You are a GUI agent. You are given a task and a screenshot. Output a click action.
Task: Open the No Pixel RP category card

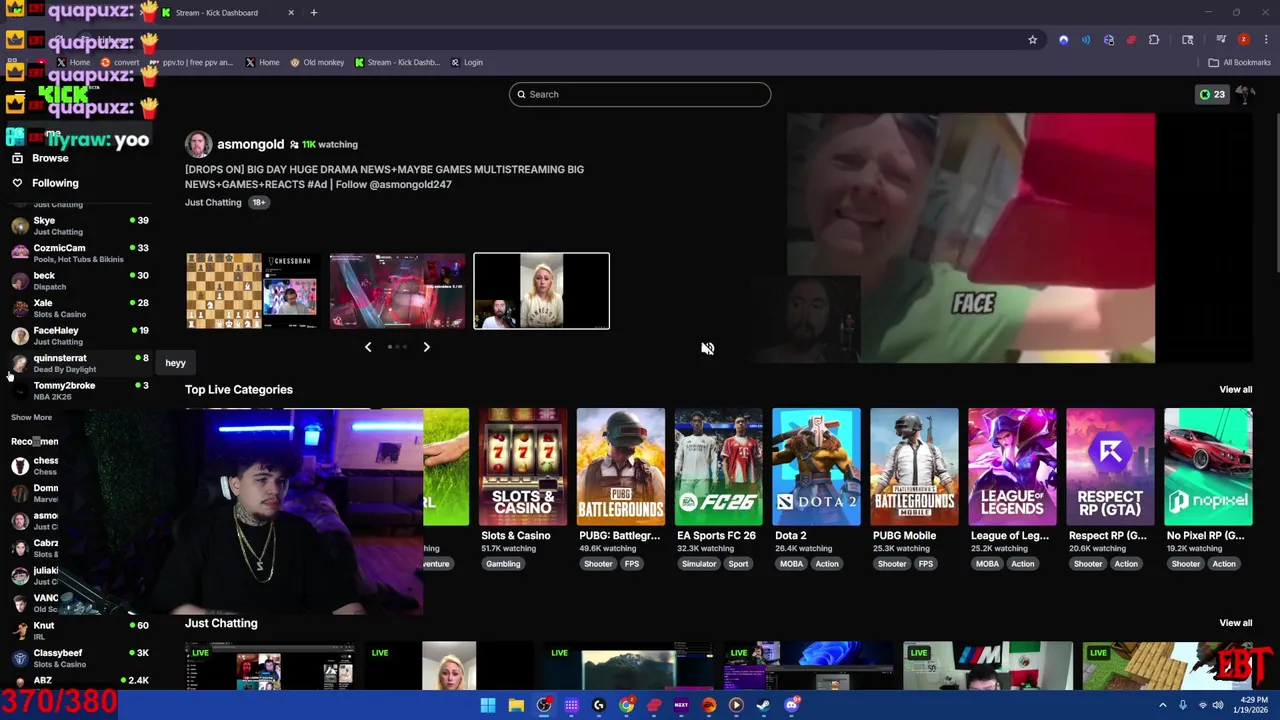pos(1208,467)
